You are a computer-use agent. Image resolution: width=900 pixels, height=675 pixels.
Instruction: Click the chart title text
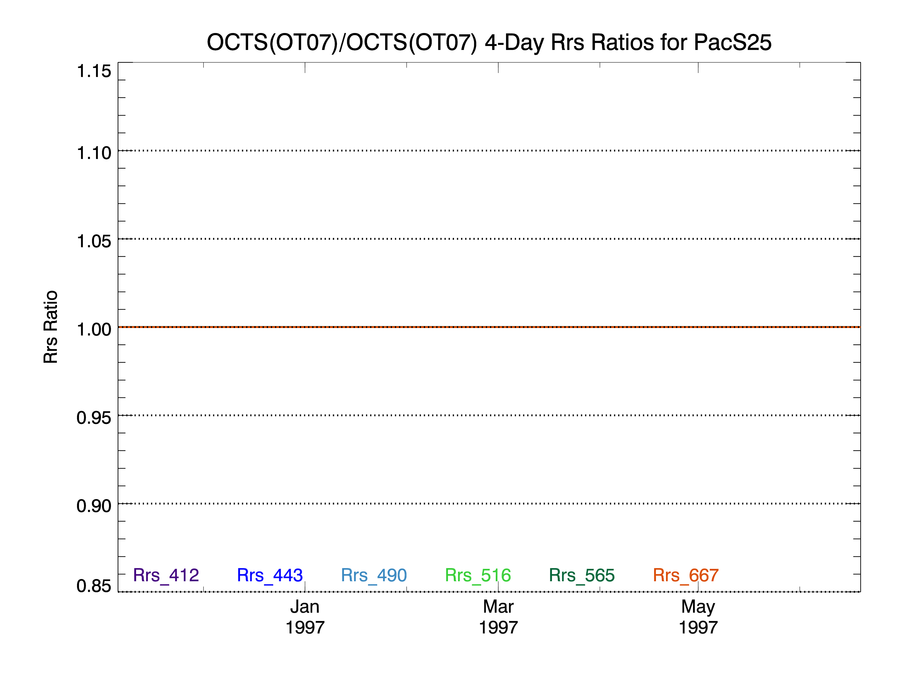pos(489,42)
